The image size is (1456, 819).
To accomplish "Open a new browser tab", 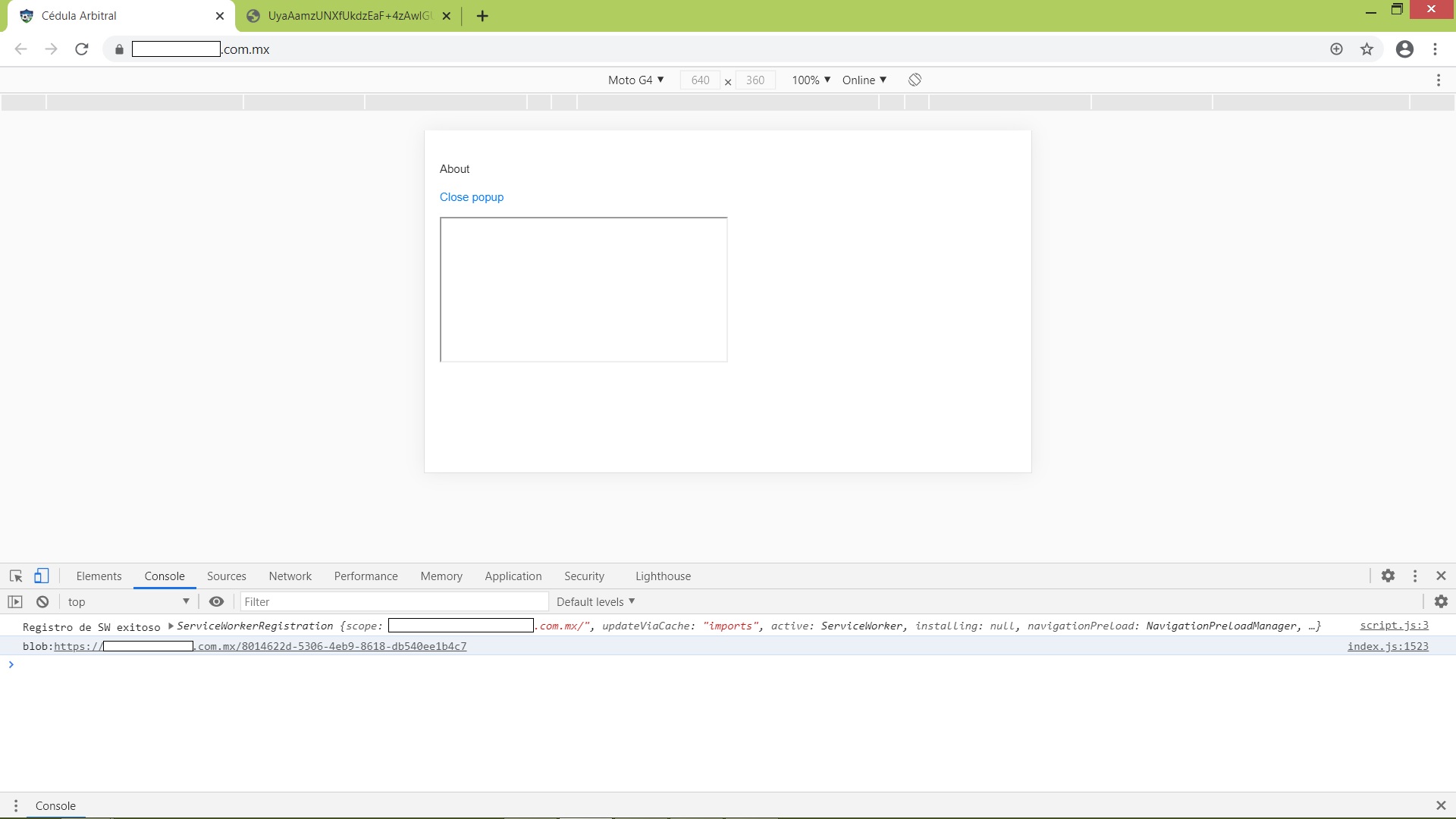I will coord(482,16).
